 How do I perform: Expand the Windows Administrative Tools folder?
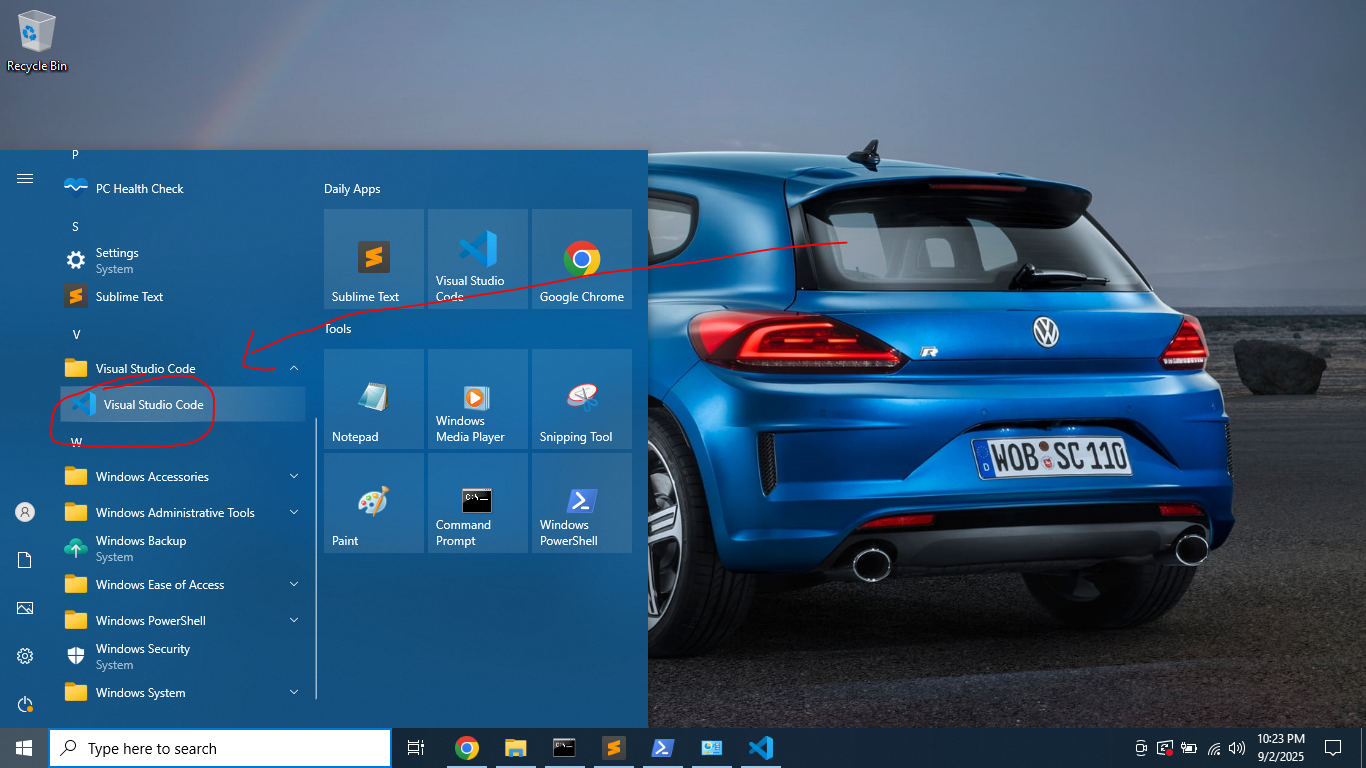[294, 513]
